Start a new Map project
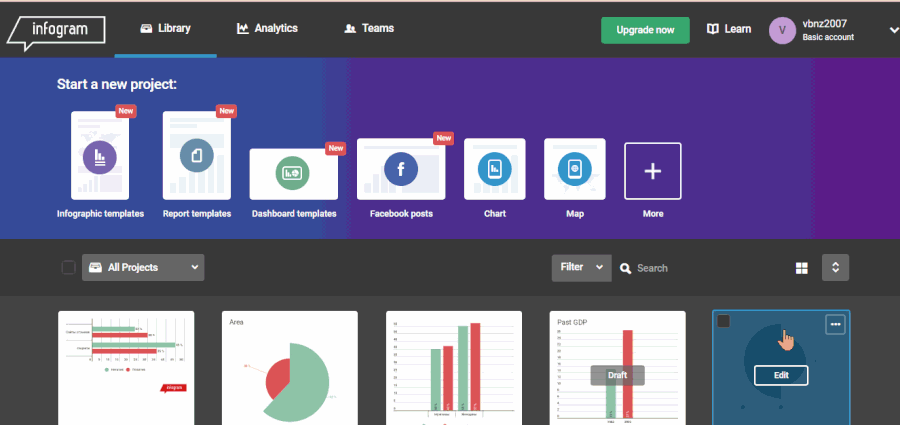Screen dimensions: 900x425 tap(574, 169)
